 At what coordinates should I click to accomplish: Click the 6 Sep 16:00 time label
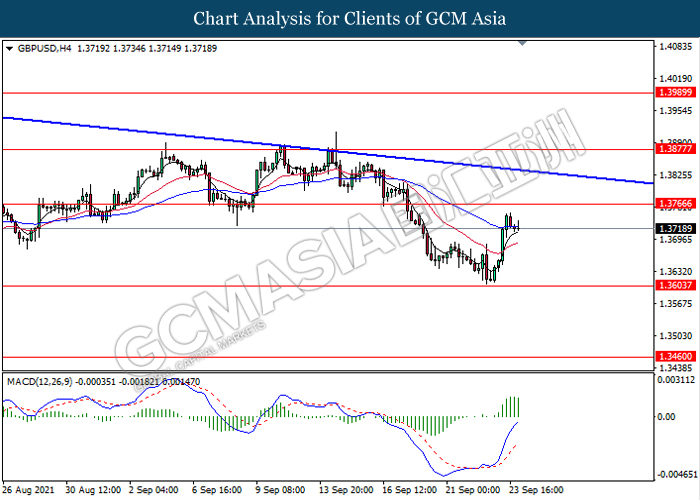(217, 490)
